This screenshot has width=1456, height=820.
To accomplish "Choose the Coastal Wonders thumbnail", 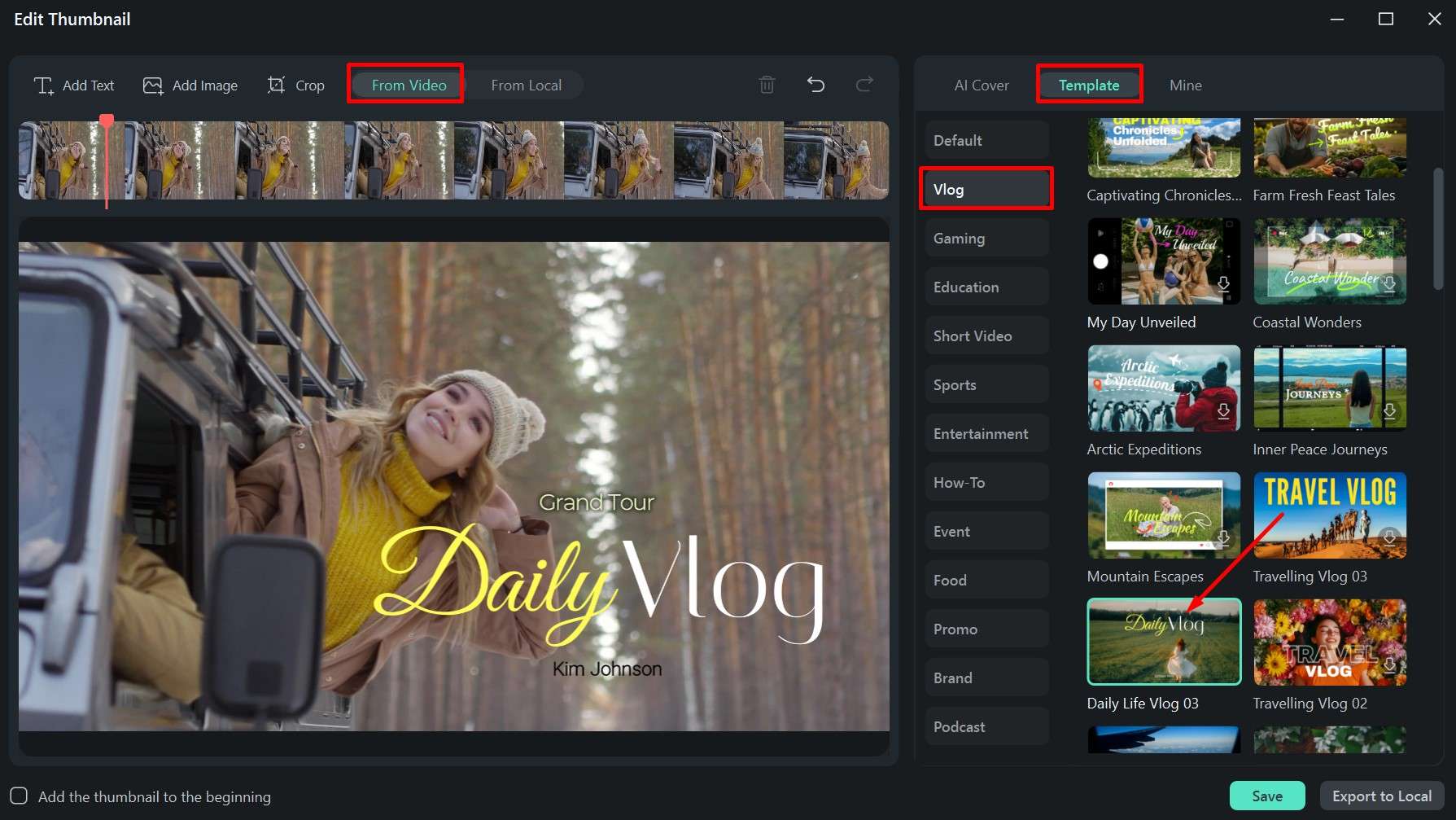I will pos(1330,261).
